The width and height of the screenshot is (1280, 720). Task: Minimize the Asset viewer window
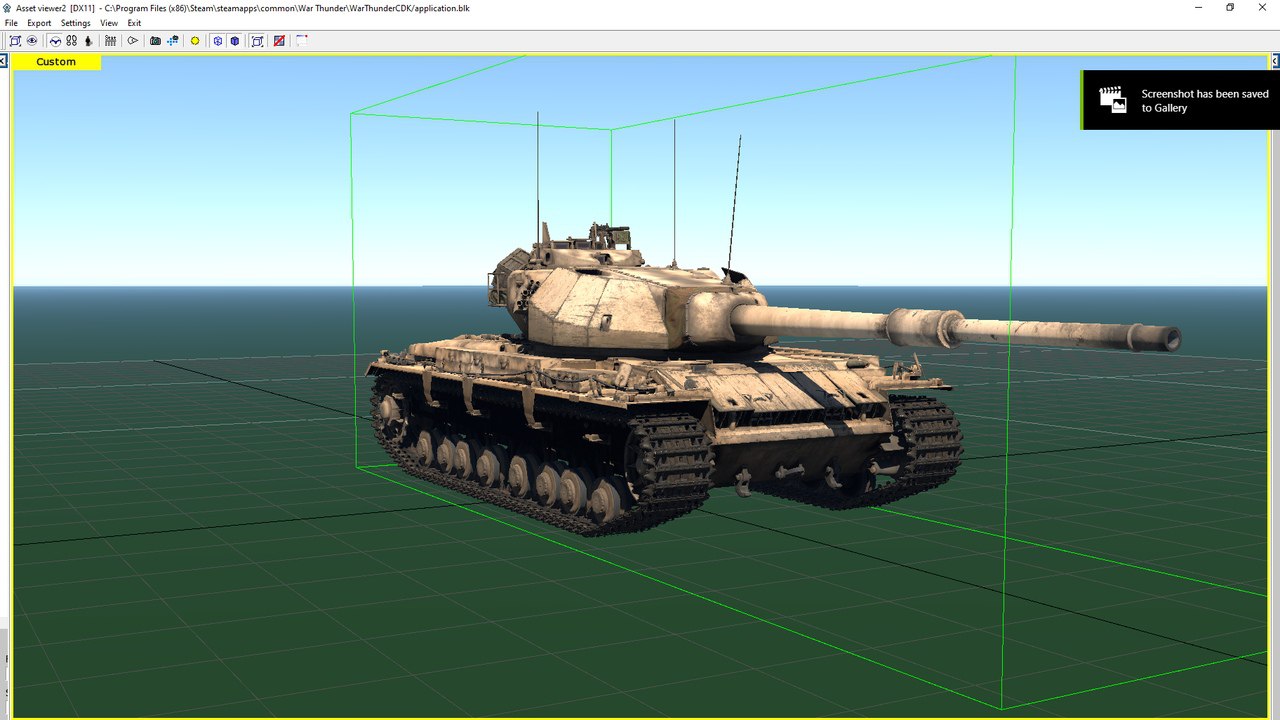(1199, 7)
